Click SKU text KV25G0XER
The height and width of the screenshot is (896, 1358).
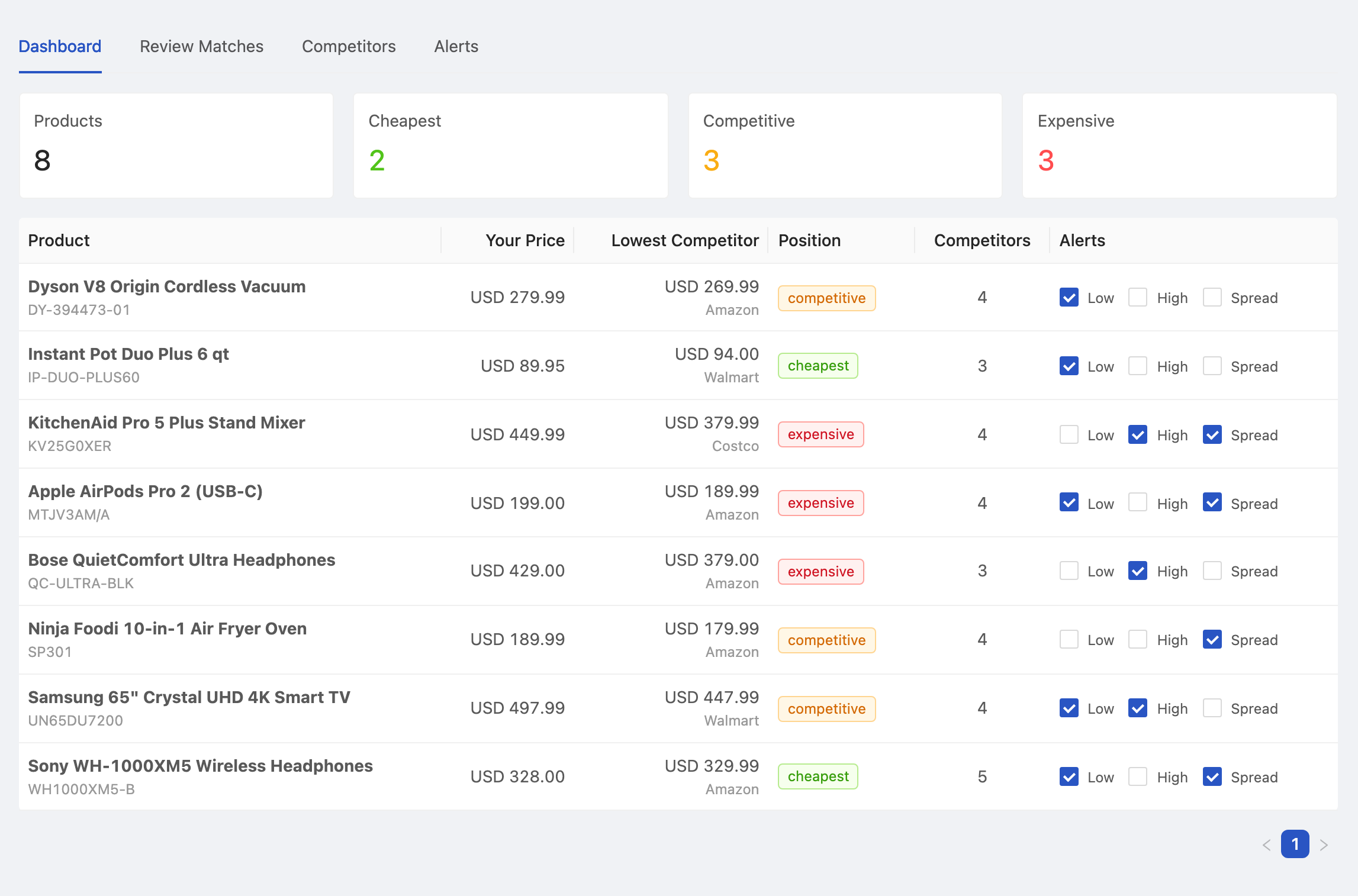point(69,446)
